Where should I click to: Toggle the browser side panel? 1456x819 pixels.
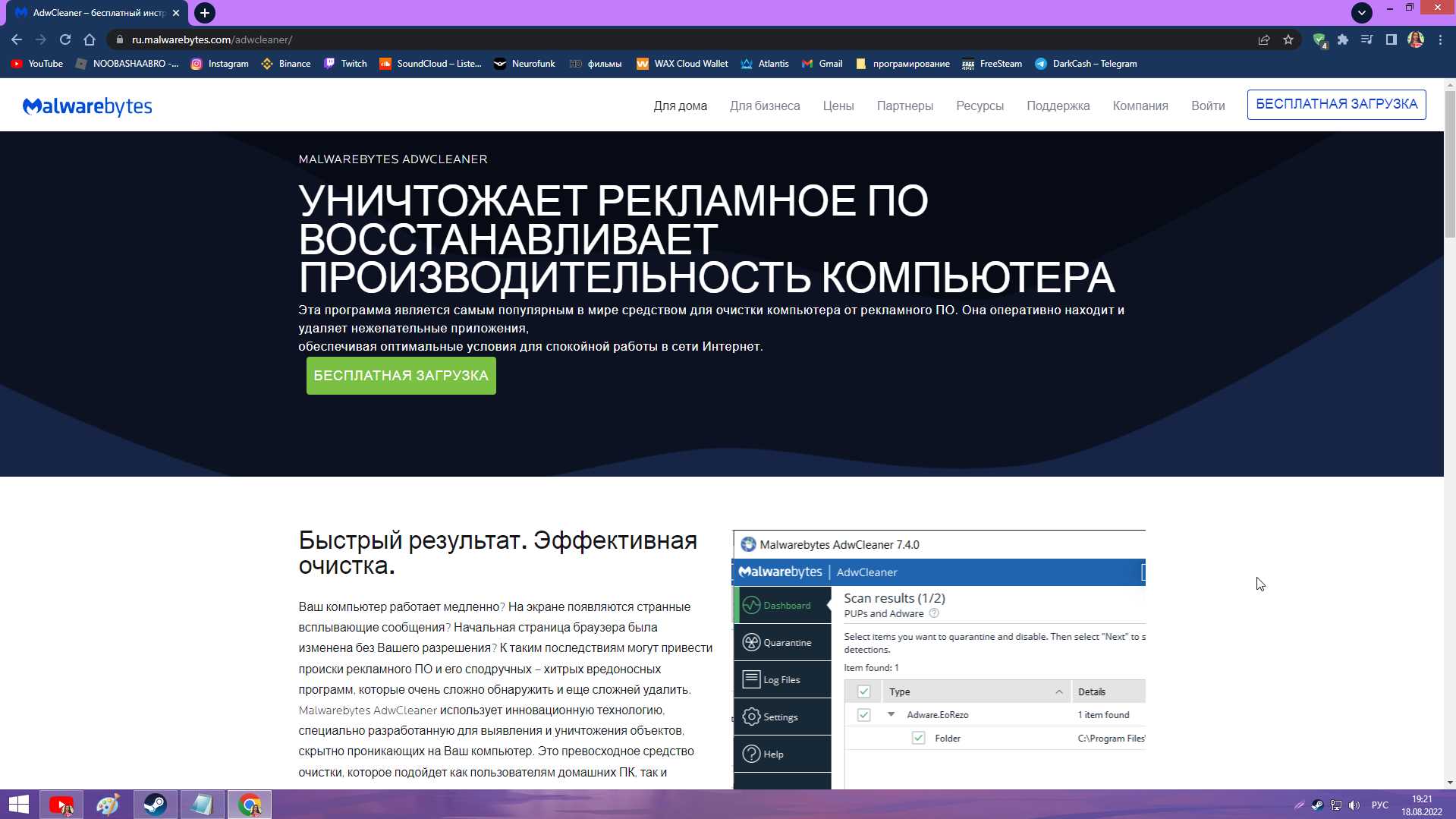1391,39
